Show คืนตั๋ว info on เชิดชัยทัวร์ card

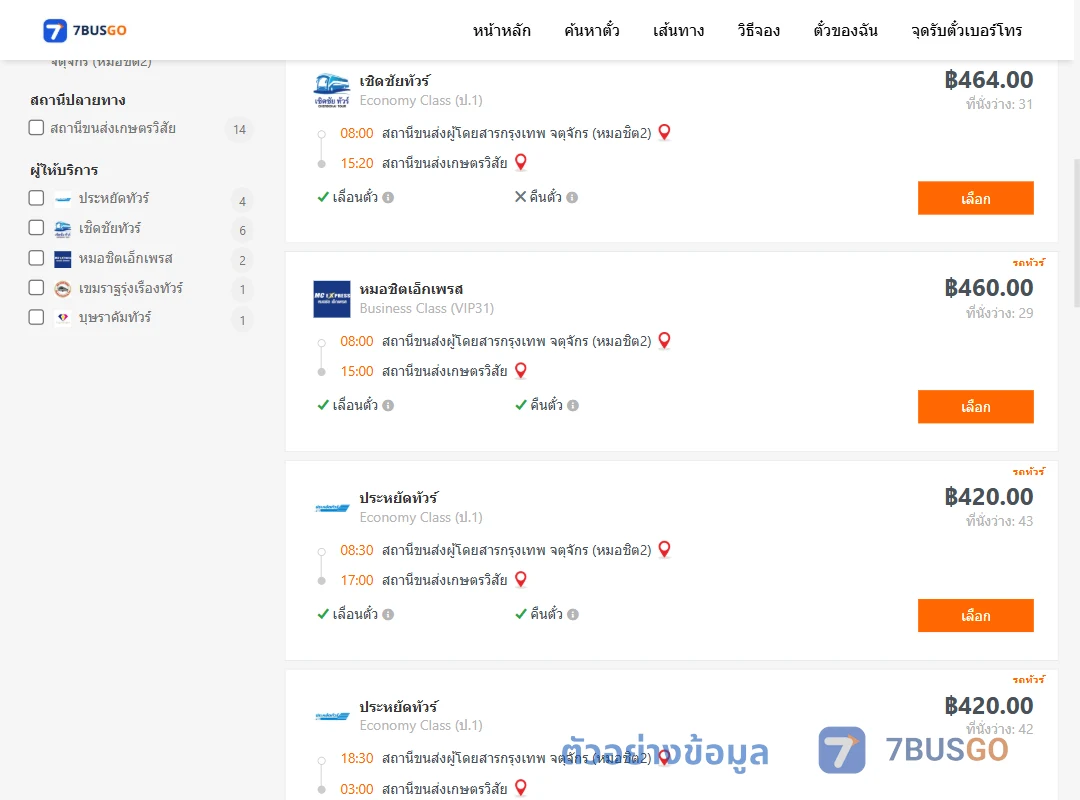tap(572, 198)
